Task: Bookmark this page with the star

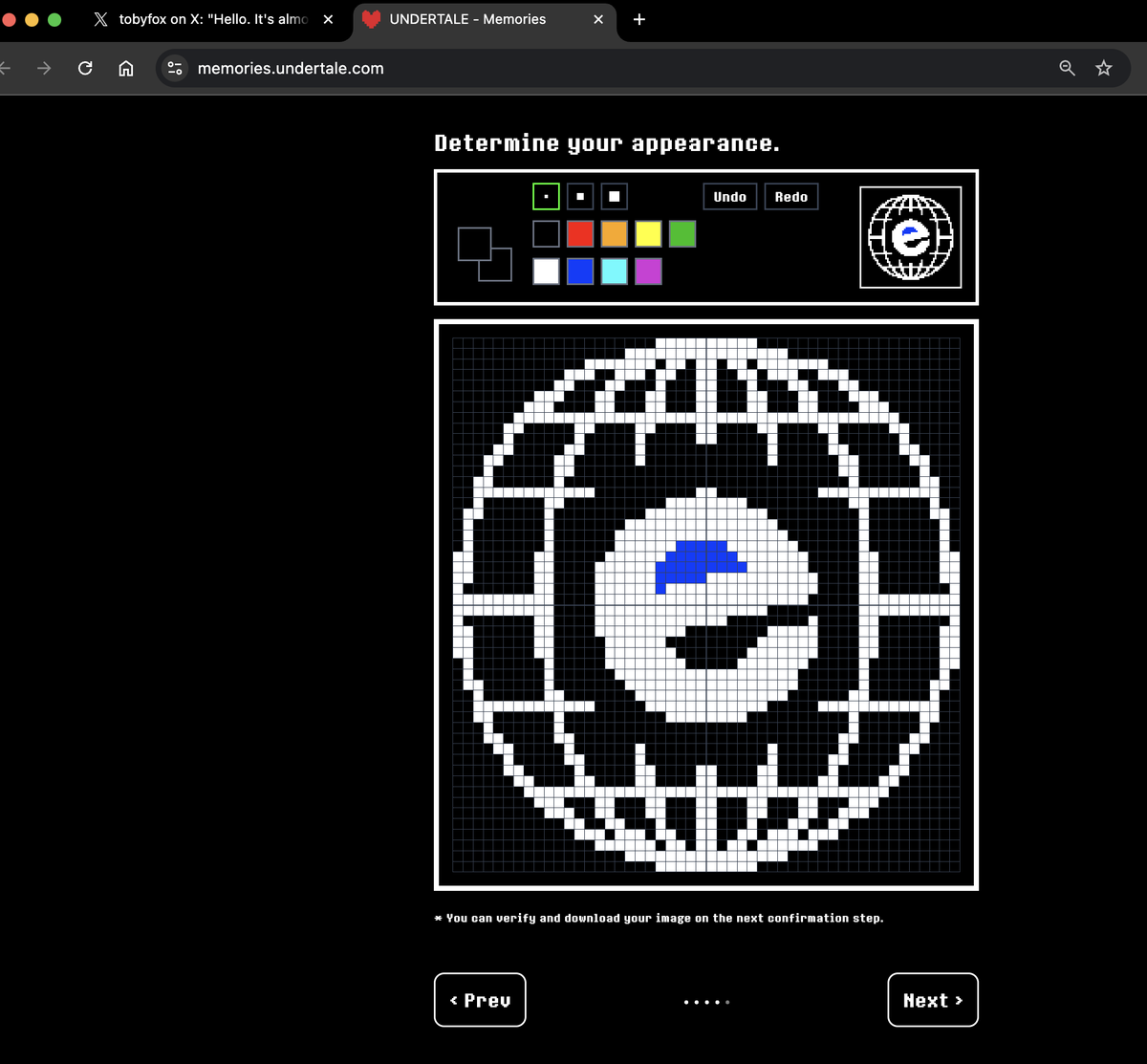Action: 1104,68
